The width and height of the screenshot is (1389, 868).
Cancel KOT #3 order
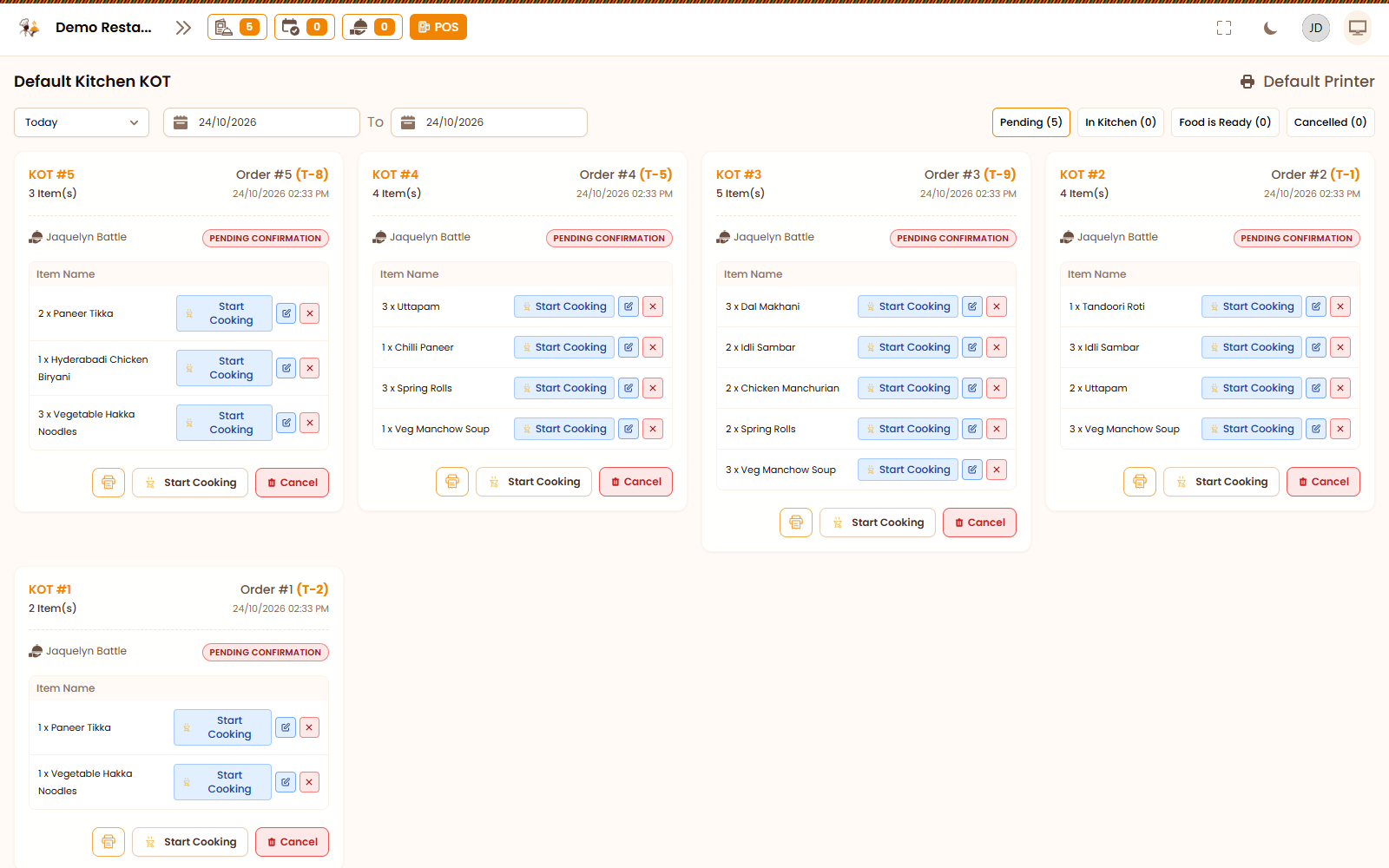pos(979,523)
